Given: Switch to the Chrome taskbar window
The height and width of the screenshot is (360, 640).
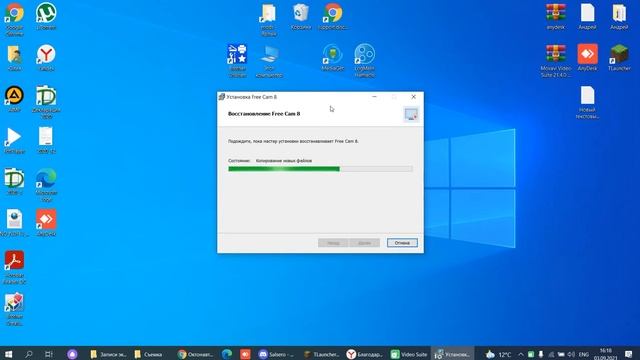Looking at the screenshot, I should point(196,354).
